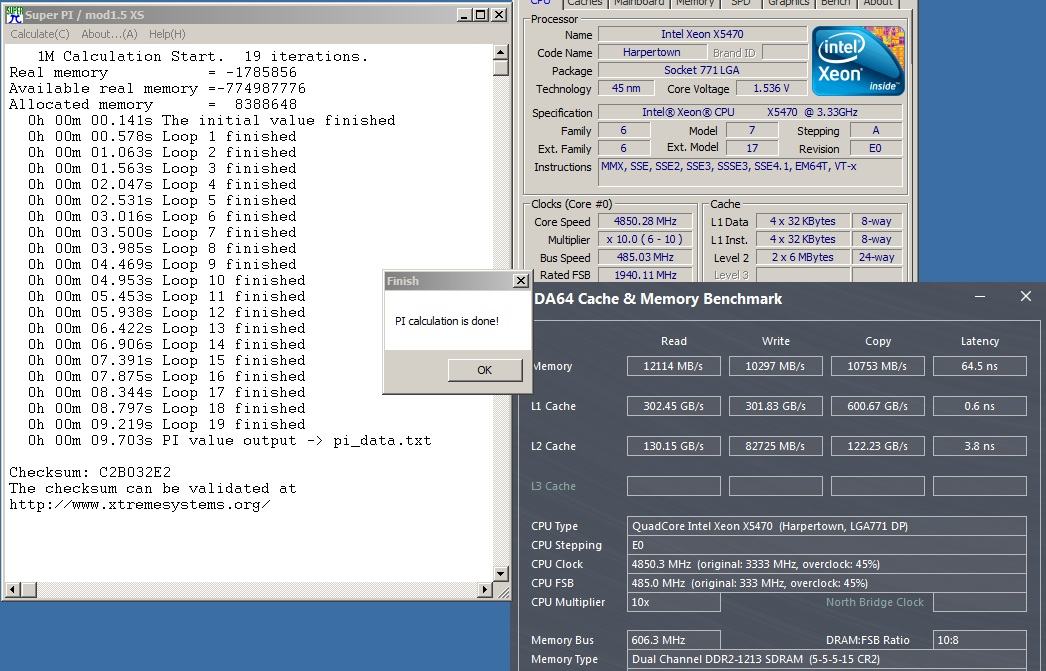This screenshot has width=1046, height=671.
Task: Click the L2 Cache Write result 82725 MB/s
Action: (776, 446)
